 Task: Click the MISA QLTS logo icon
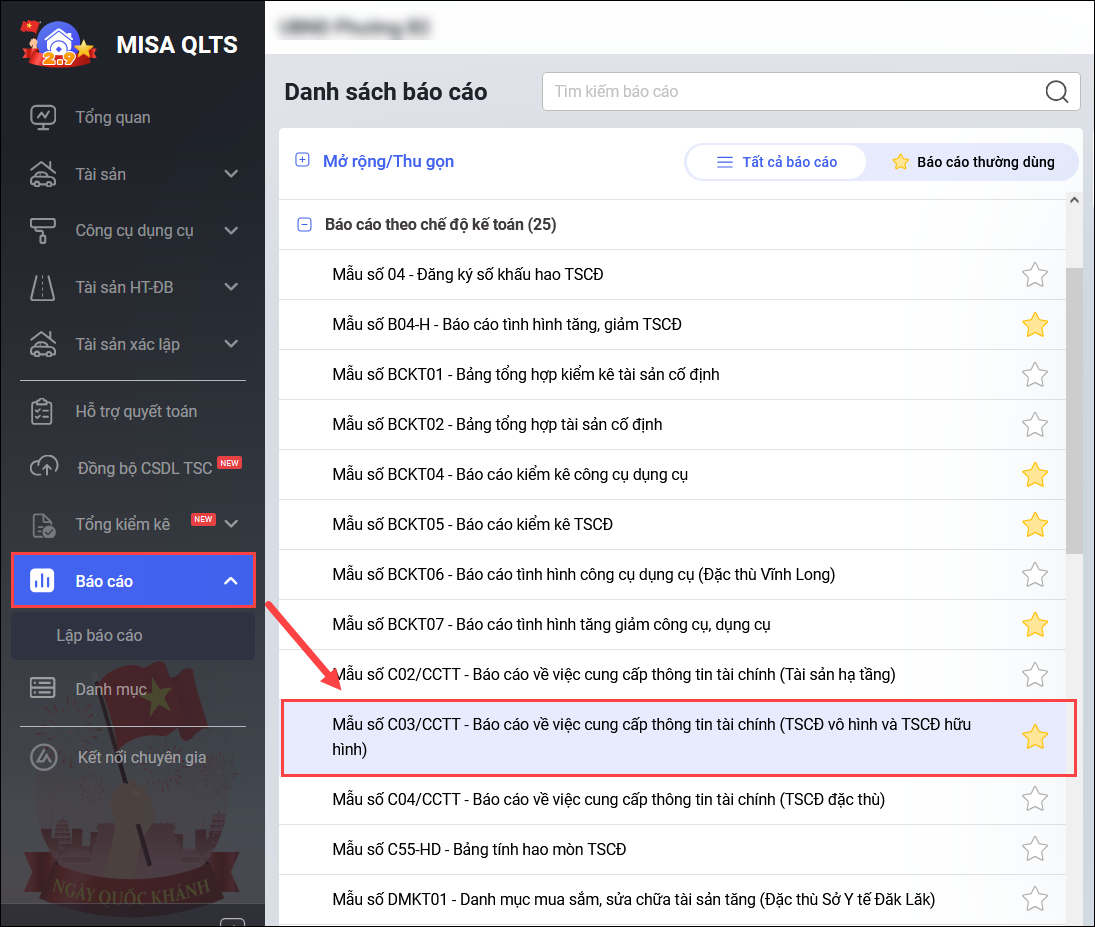point(59,44)
